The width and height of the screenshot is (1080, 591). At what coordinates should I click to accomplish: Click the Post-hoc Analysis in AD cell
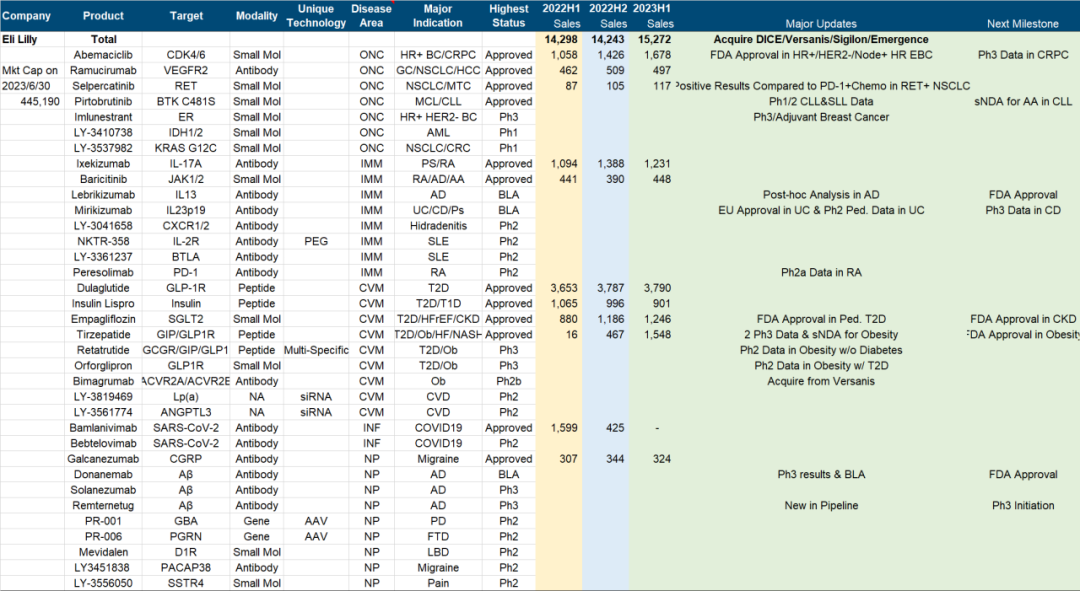[x=821, y=195]
